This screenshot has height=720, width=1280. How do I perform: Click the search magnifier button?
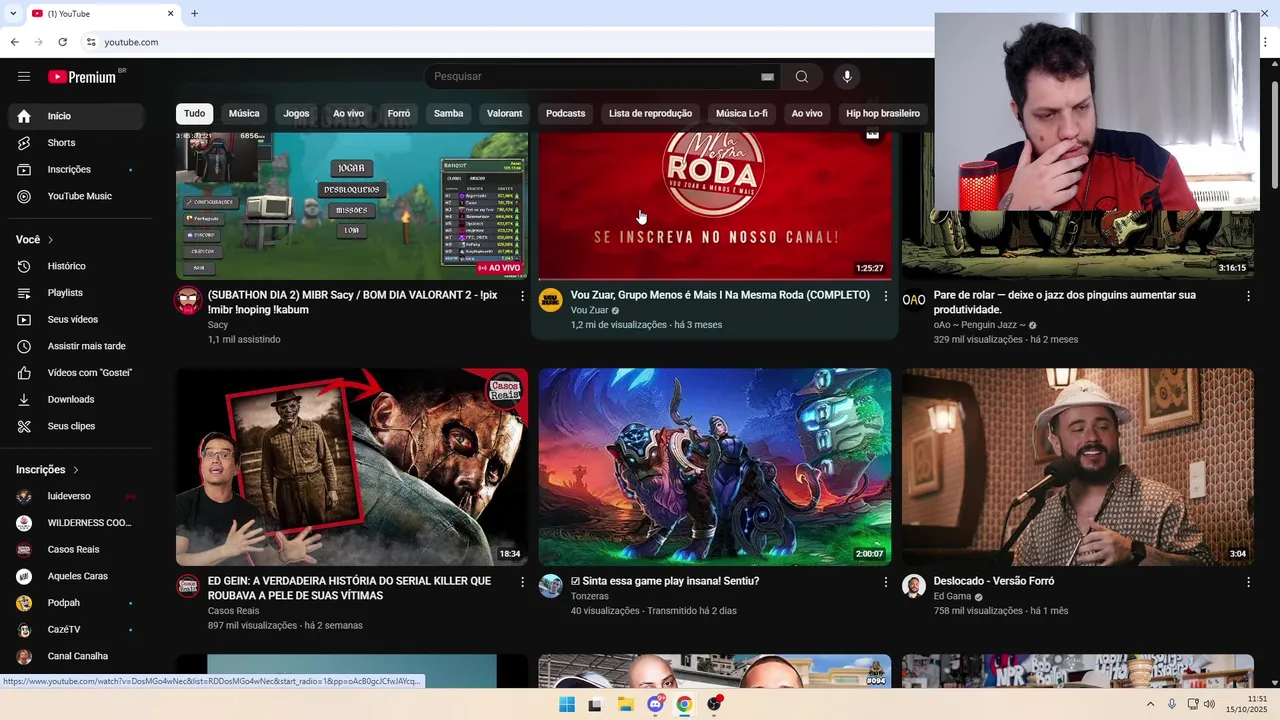coord(802,77)
